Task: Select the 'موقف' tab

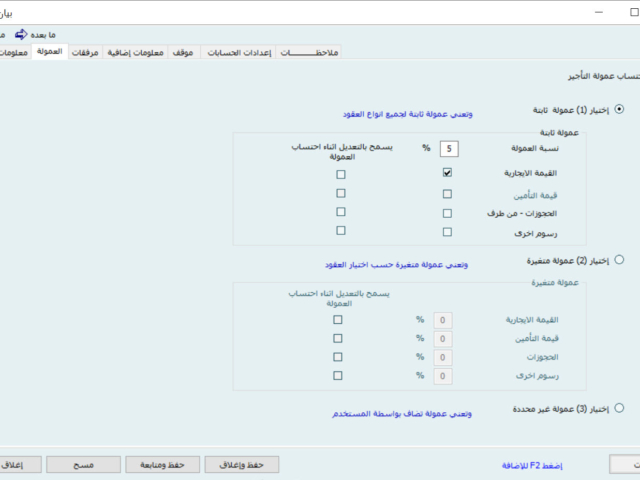Action: coord(183,52)
